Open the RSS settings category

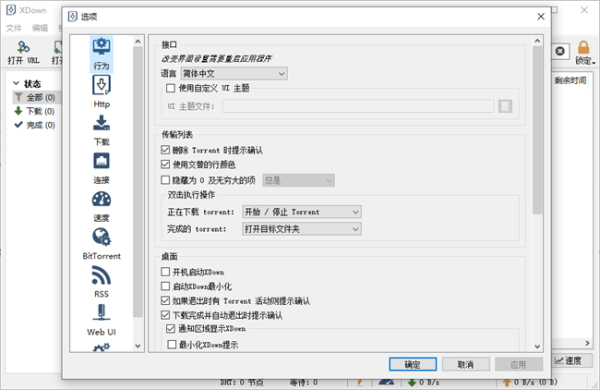(x=101, y=282)
